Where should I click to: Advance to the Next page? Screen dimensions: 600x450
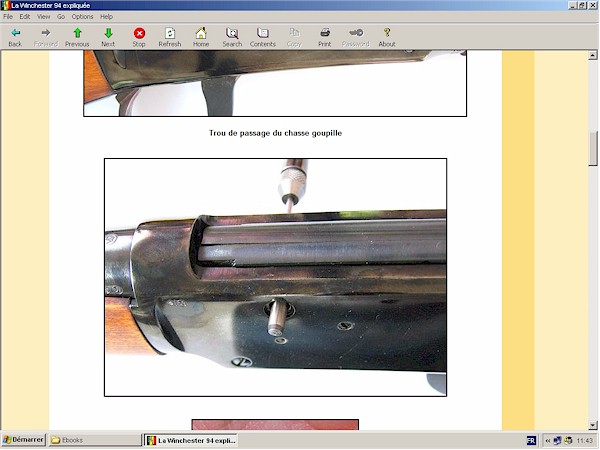(x=108, y=37)
